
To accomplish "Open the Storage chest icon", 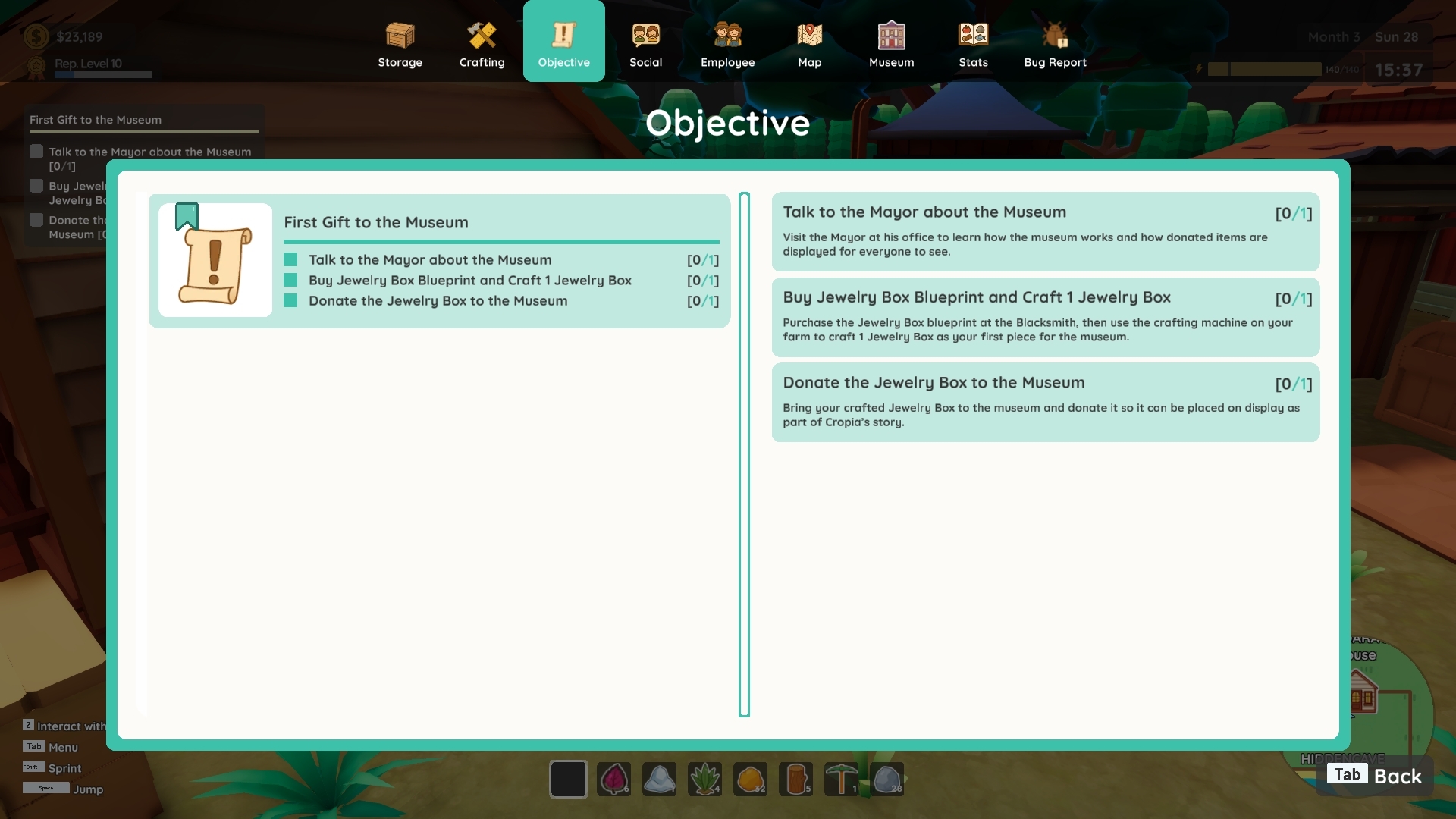I will tap(400, 35).
